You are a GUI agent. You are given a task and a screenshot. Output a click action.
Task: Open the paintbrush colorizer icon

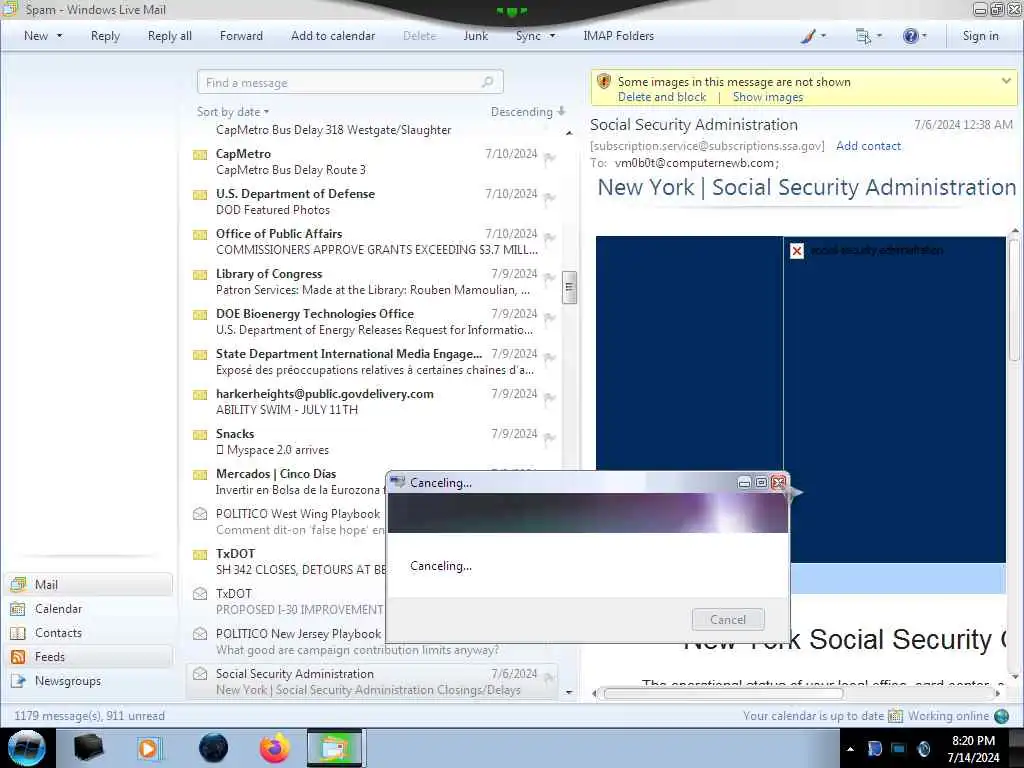(808, 36)
